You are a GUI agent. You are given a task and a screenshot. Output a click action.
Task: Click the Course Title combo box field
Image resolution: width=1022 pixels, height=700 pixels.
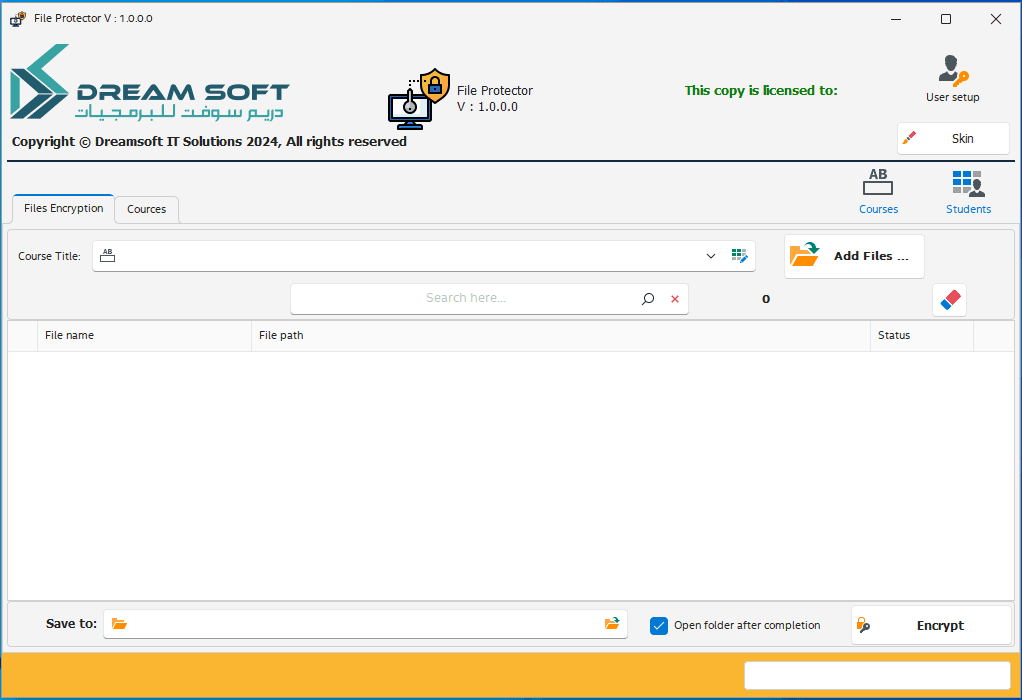tap(424, 256)
